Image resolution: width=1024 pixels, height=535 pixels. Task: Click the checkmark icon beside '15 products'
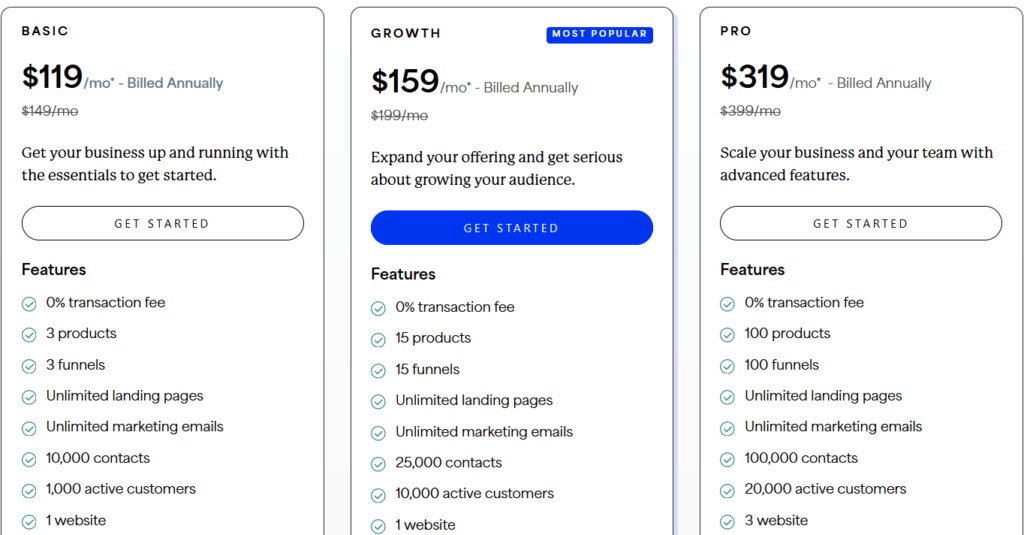(x=378, y=340)
